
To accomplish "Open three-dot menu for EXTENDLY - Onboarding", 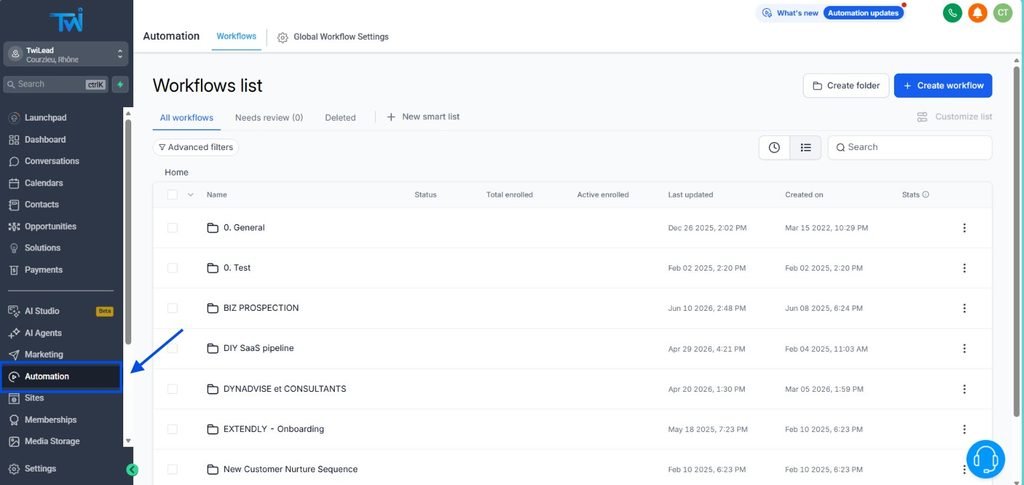I will click(x=964, y=430).
